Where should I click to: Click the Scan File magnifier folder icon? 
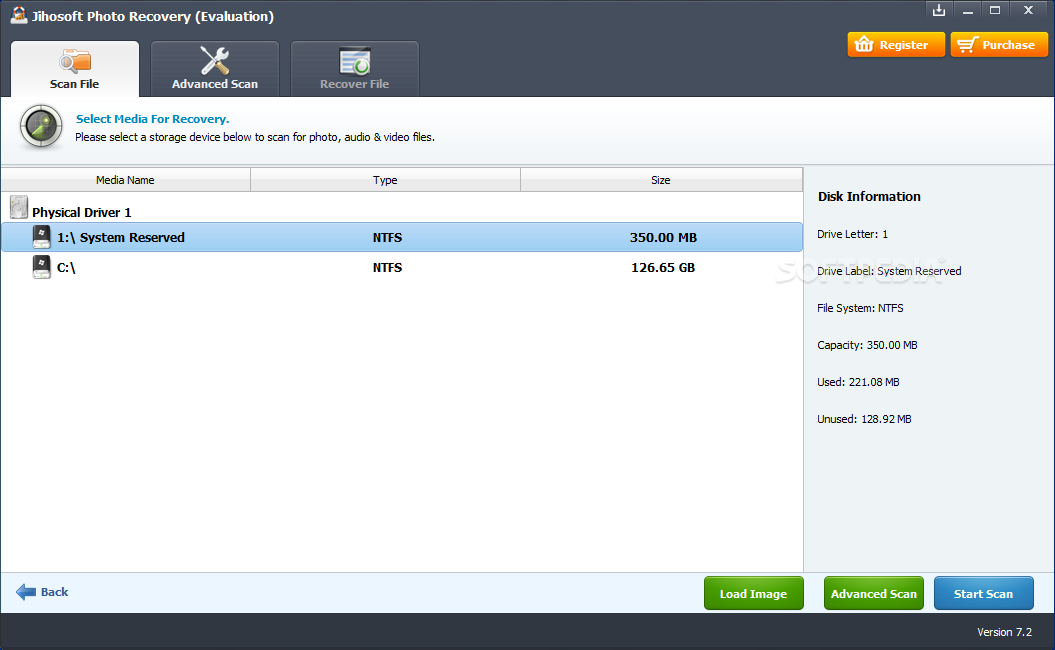(75, 61)
